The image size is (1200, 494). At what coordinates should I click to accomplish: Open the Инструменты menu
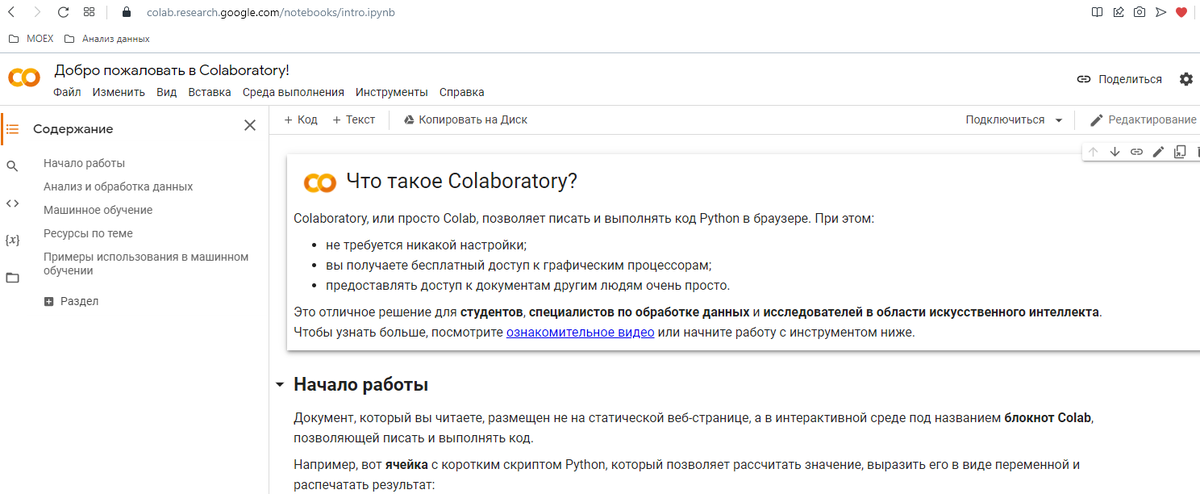coord(392,92)
